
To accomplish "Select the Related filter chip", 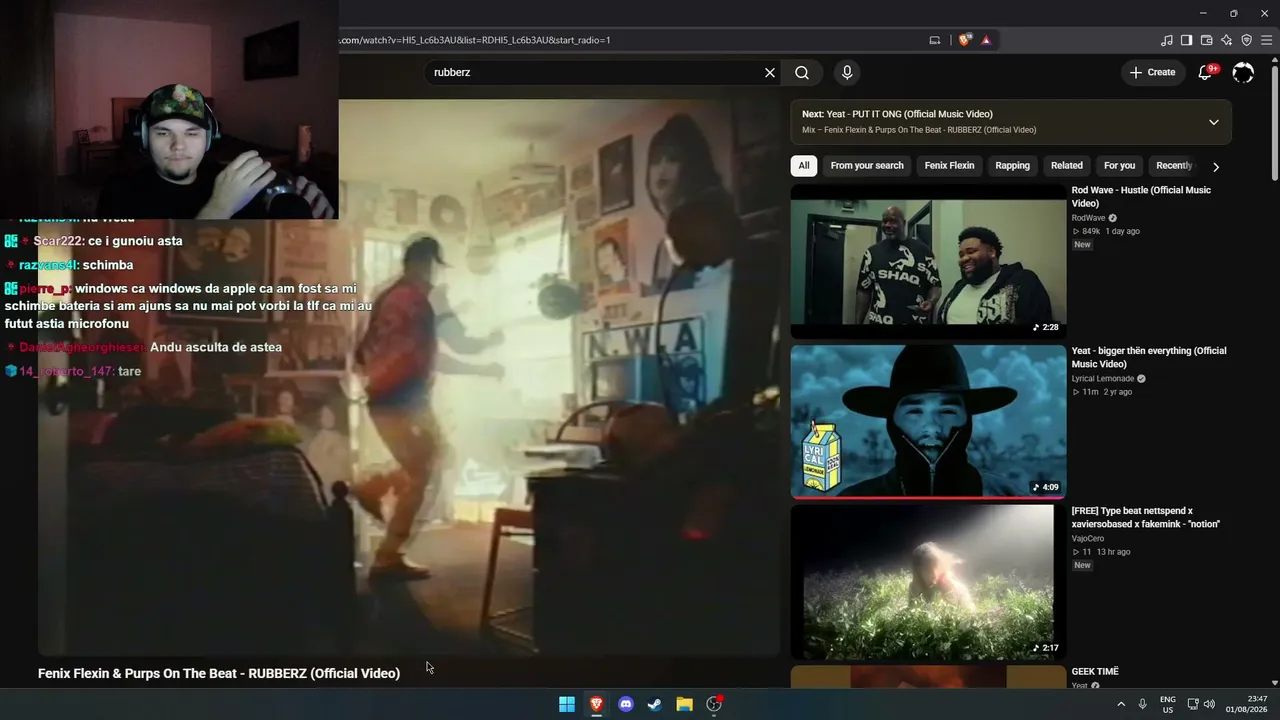I will tap(1067, 166).
